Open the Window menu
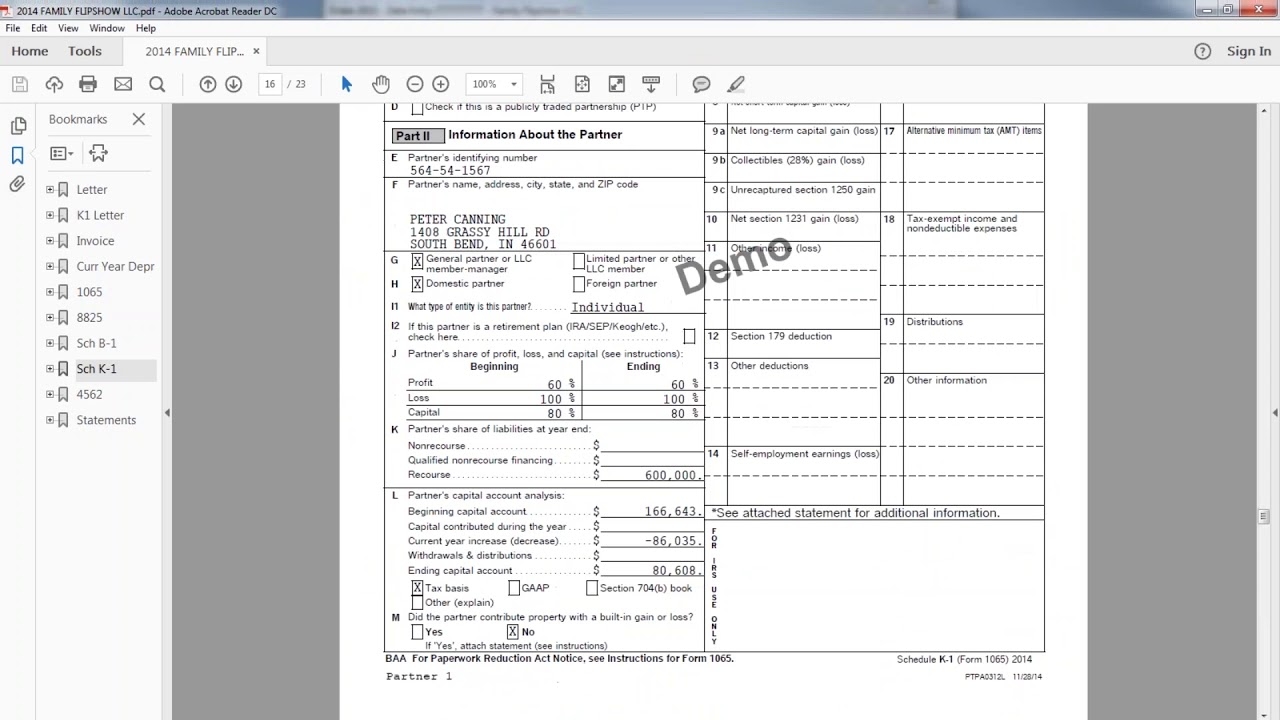Screen dimensions: 1280x720 point(107,28)
